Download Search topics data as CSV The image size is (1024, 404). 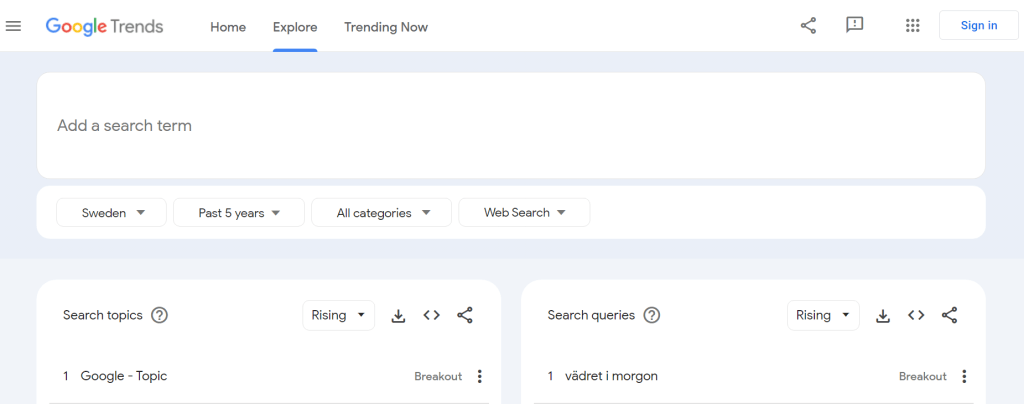click(398, 315)
